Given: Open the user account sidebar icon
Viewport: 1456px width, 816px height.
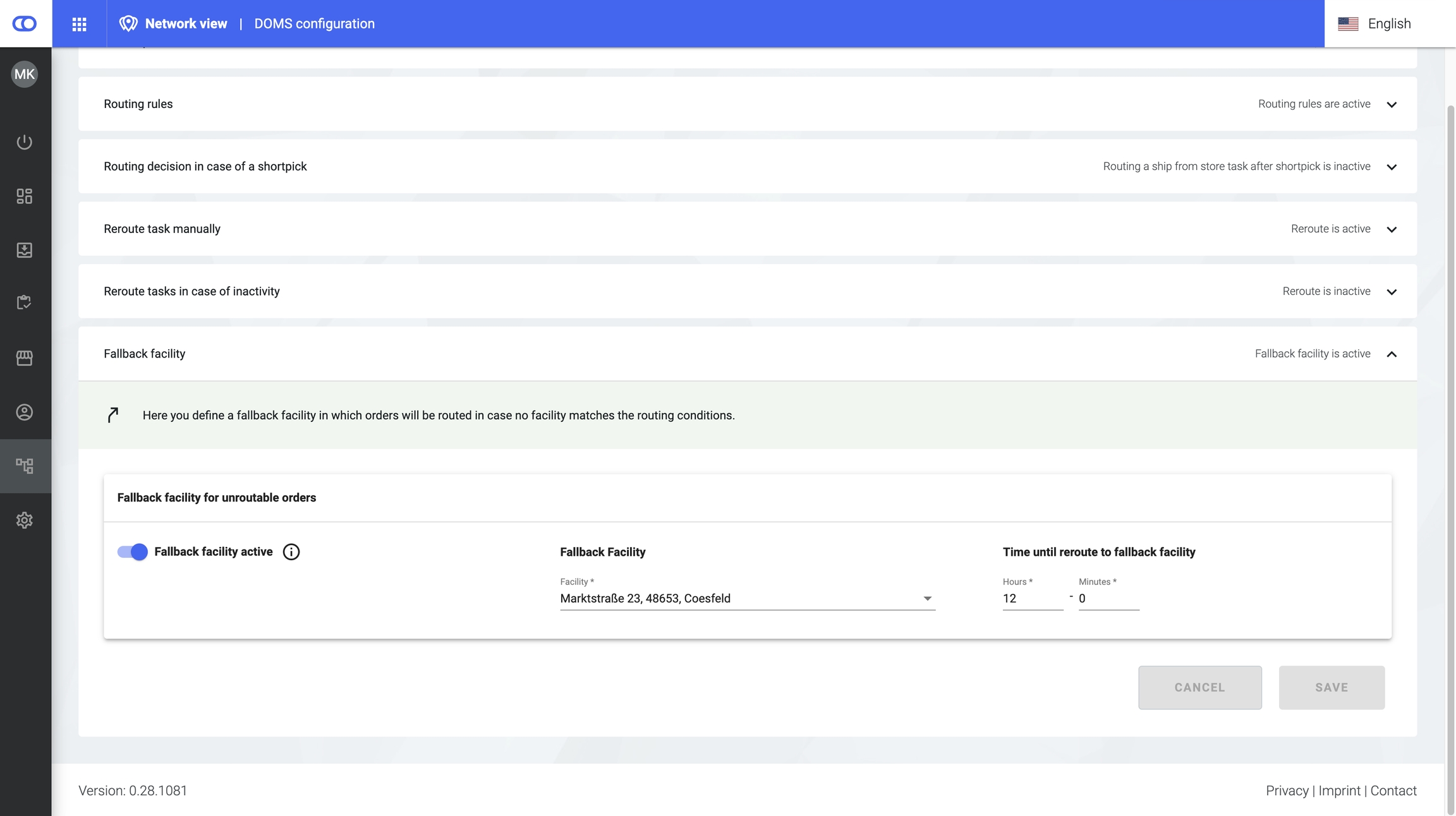Looking at the screenshot, I should pos(25,412).
